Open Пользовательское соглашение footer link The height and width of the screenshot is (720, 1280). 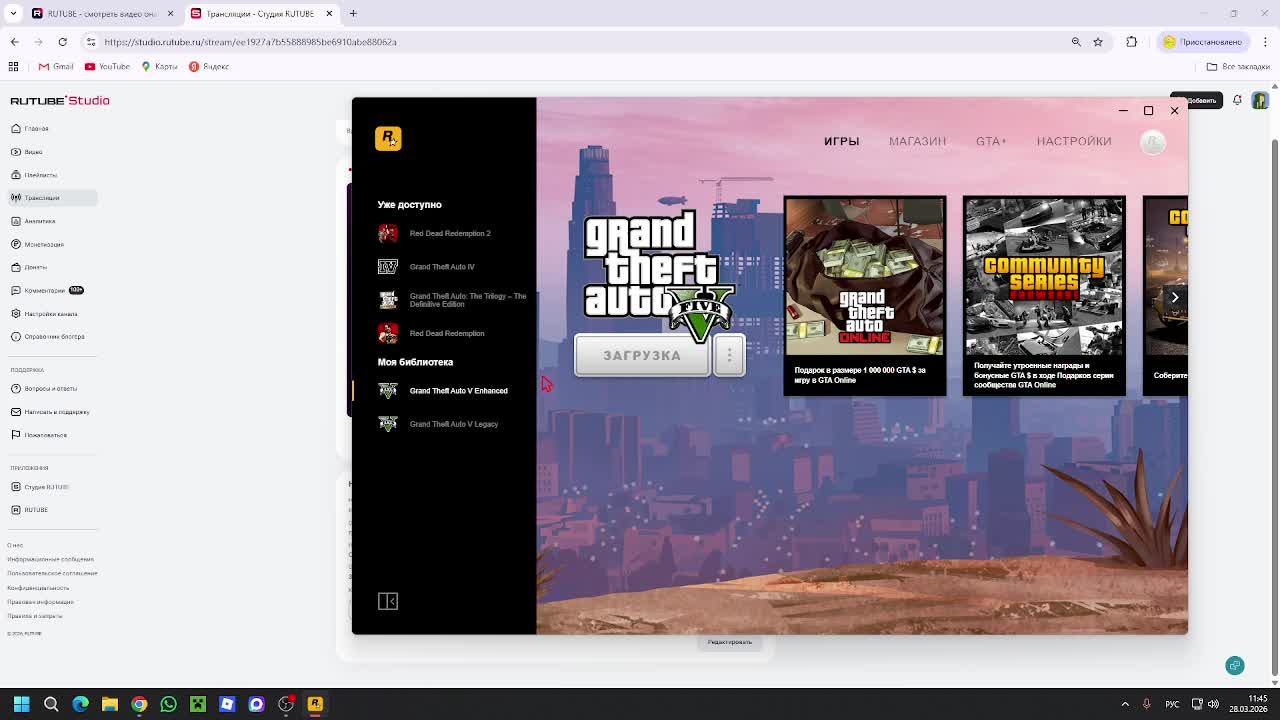coord(52,573)
